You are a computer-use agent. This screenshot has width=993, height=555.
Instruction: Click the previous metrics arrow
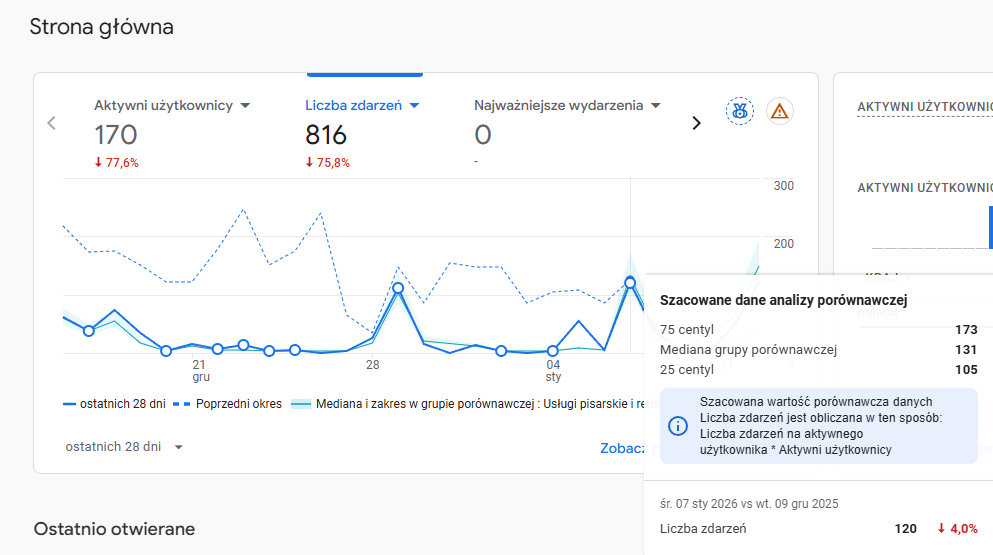[51, 123]
